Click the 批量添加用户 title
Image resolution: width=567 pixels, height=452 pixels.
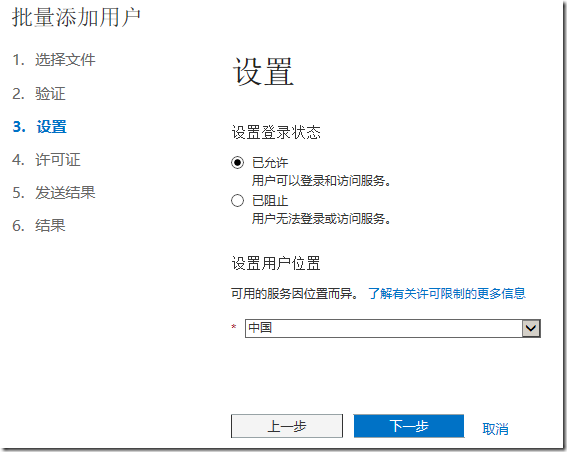[x=76, y=17]
